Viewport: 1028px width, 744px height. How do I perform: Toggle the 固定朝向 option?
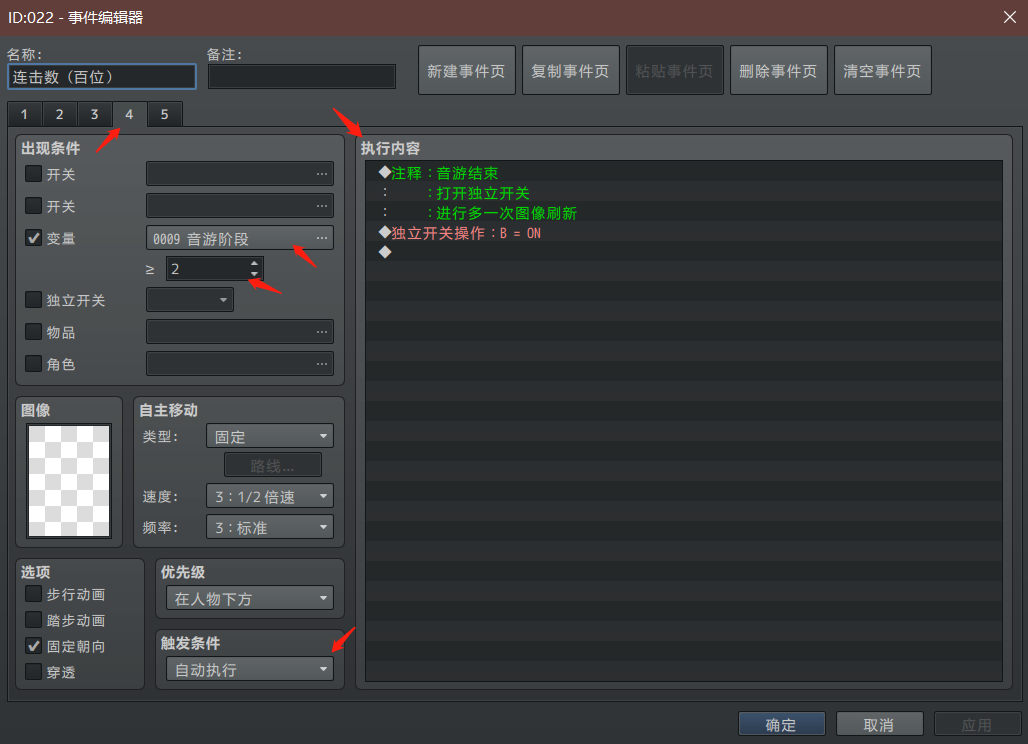[x=33, y=646]
